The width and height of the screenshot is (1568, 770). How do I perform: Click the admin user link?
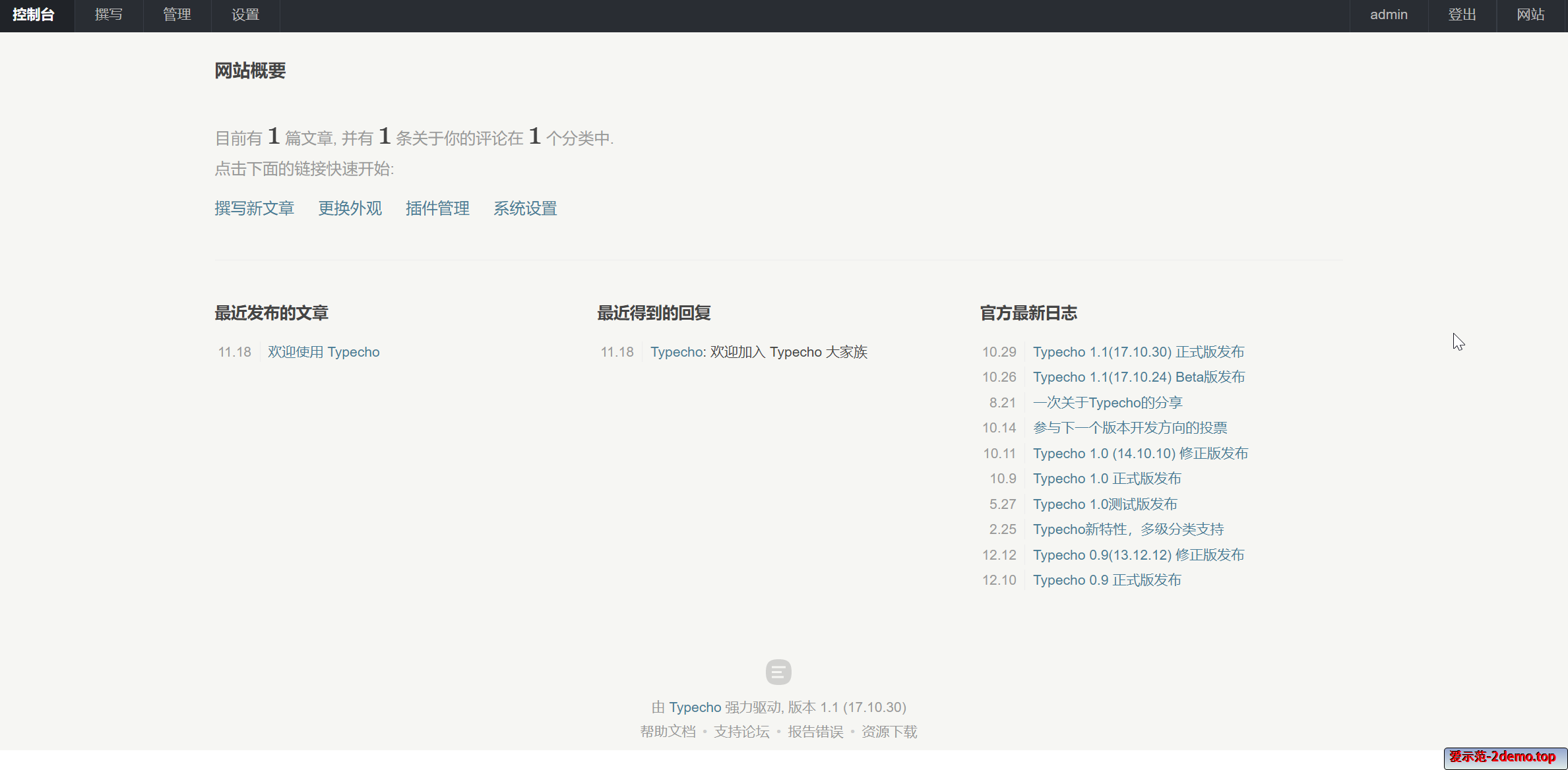pyautogui.click(x=1389, y=15)
